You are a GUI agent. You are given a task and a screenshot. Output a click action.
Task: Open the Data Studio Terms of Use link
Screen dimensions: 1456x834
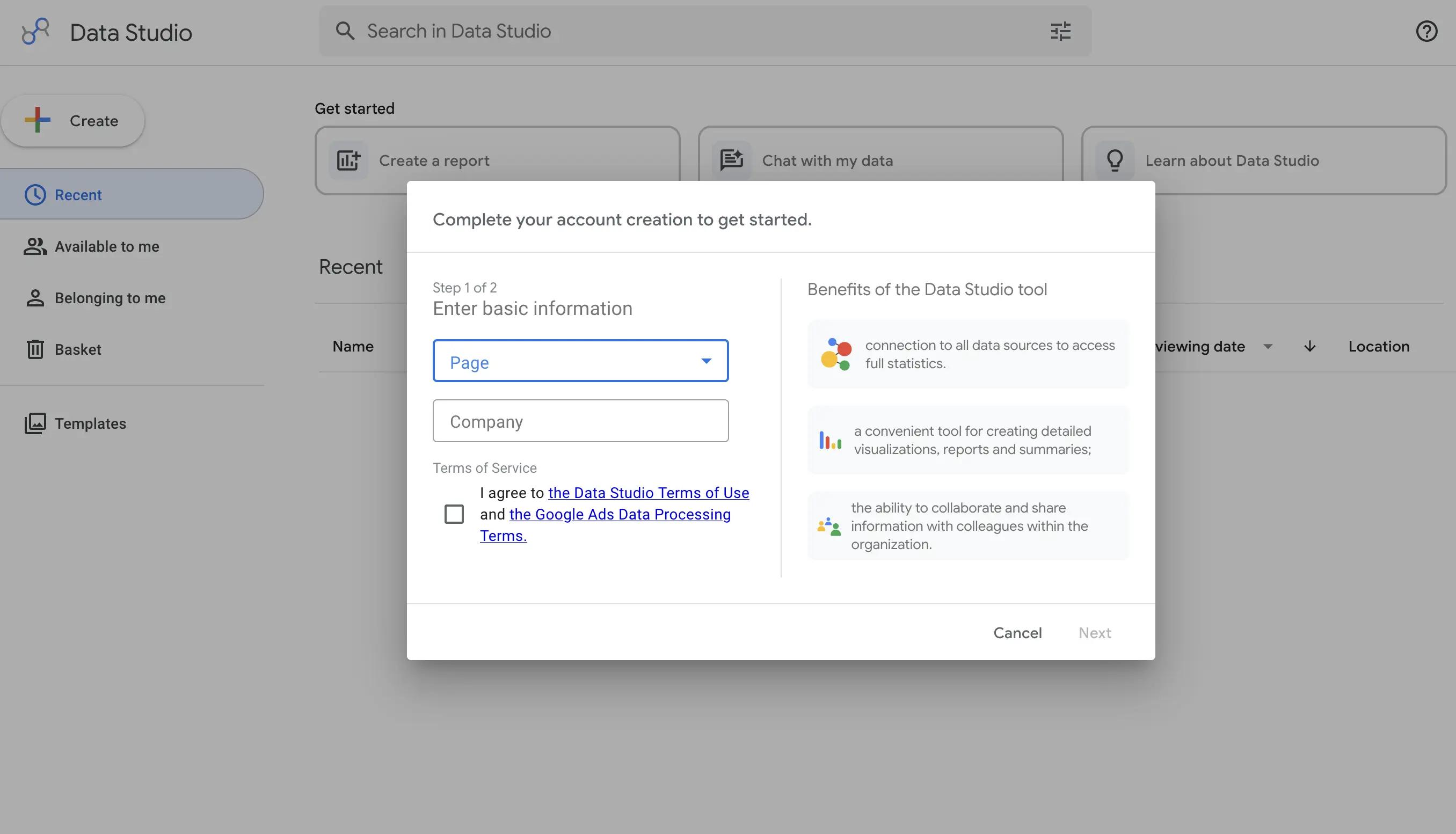[x=648, y=493]
